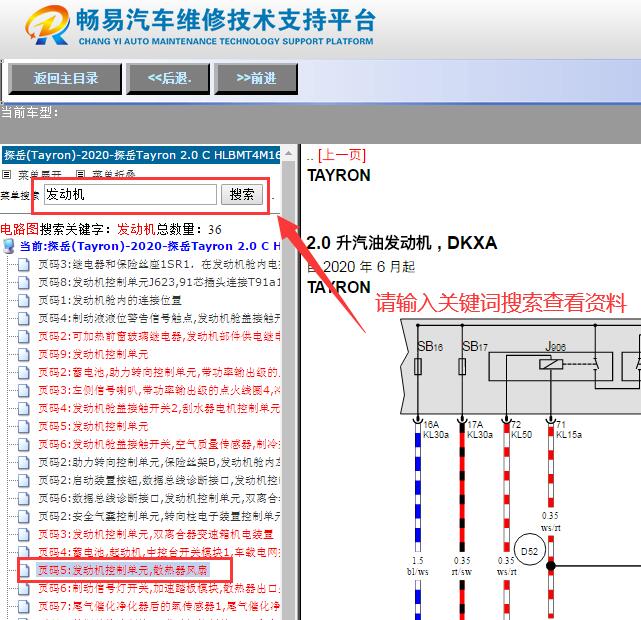The height and width of the screenshot is (620, 641).
Task: Focus the menu search field containing 发动机
Action: pos(130,195)
